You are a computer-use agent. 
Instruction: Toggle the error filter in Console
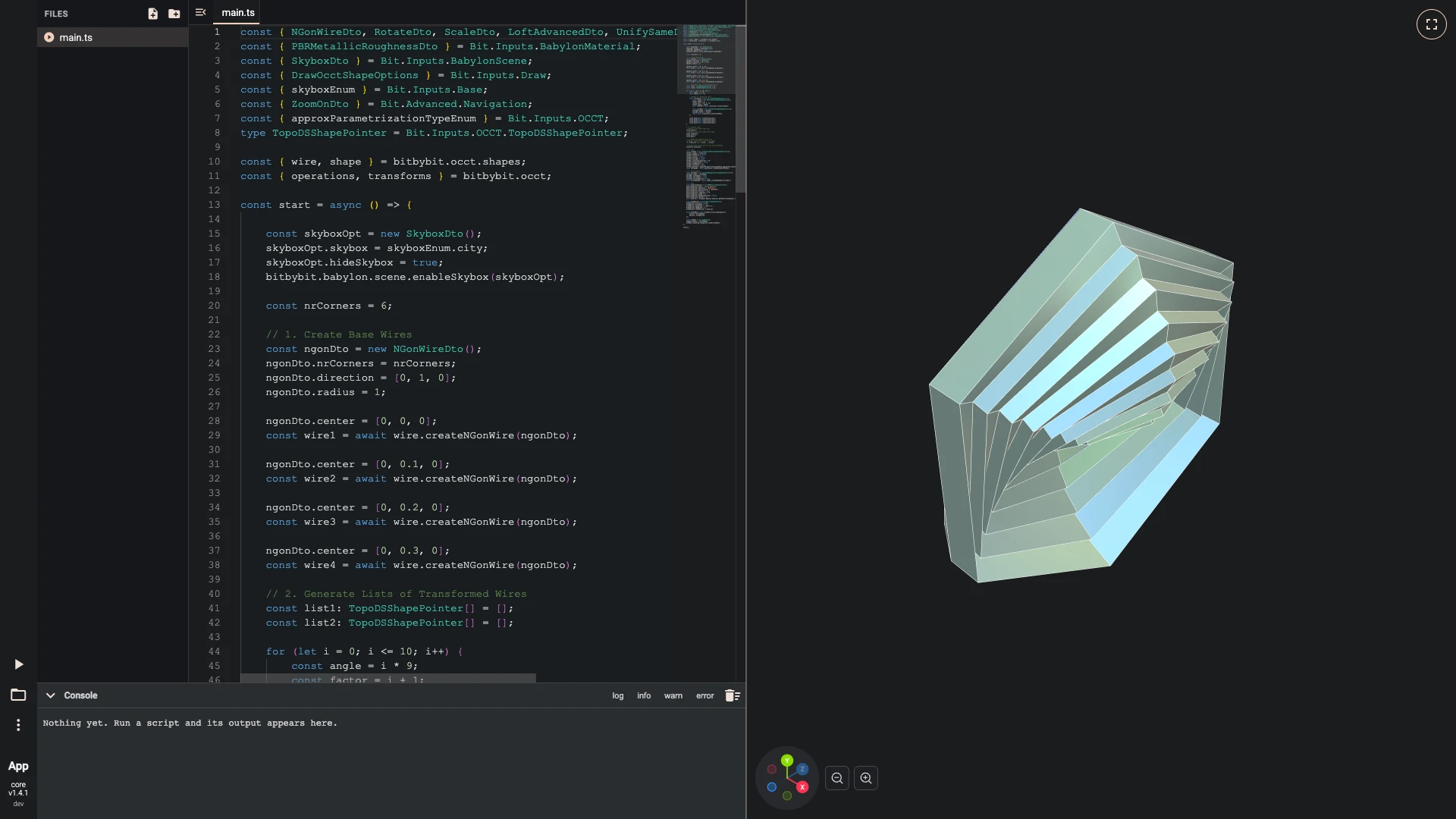tap(705, 695)
